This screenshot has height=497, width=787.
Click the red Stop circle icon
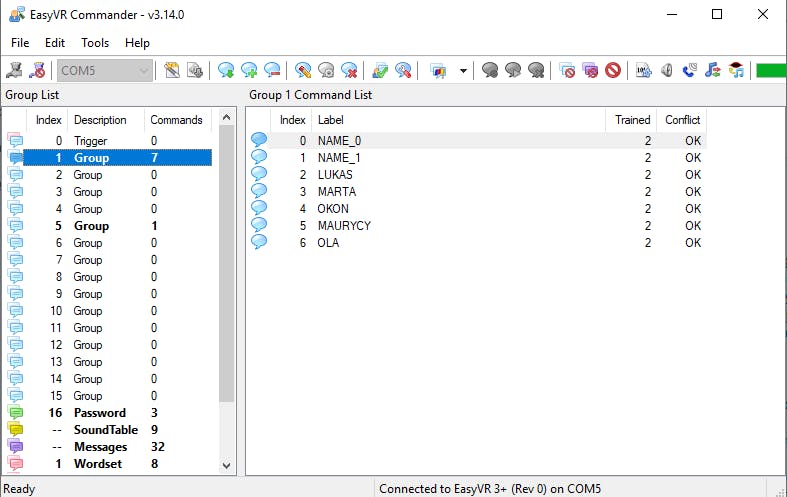click(613, 70)
